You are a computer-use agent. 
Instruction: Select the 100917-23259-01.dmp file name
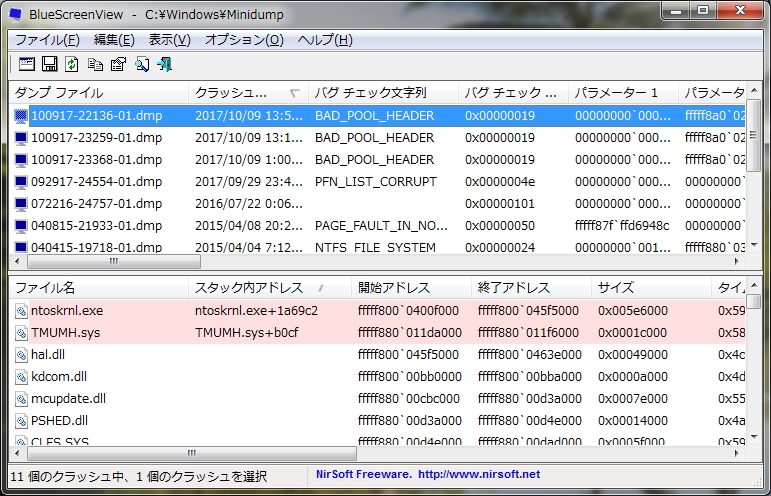coord(96,138)
